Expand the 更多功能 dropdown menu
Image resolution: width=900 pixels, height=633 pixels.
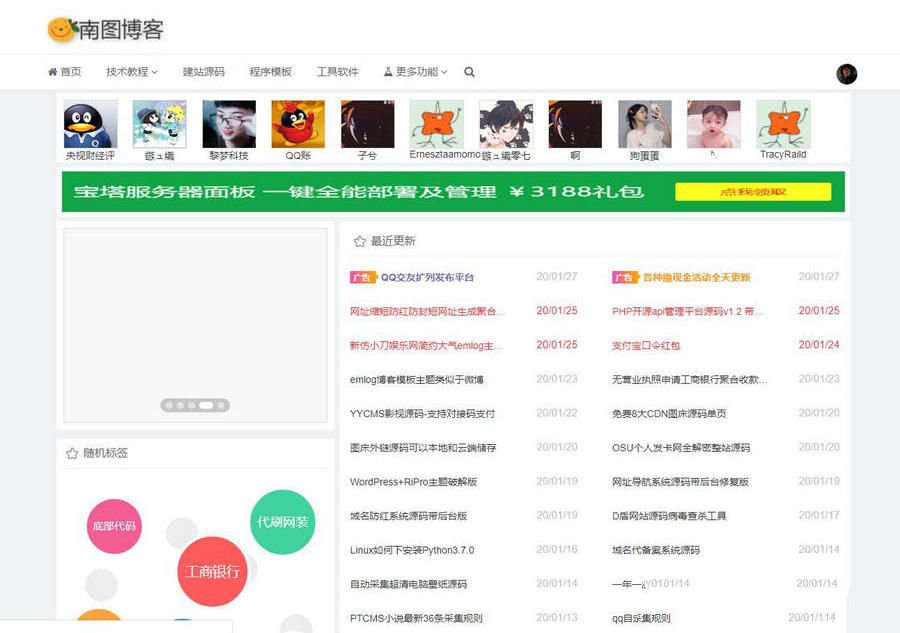[416, 72]
